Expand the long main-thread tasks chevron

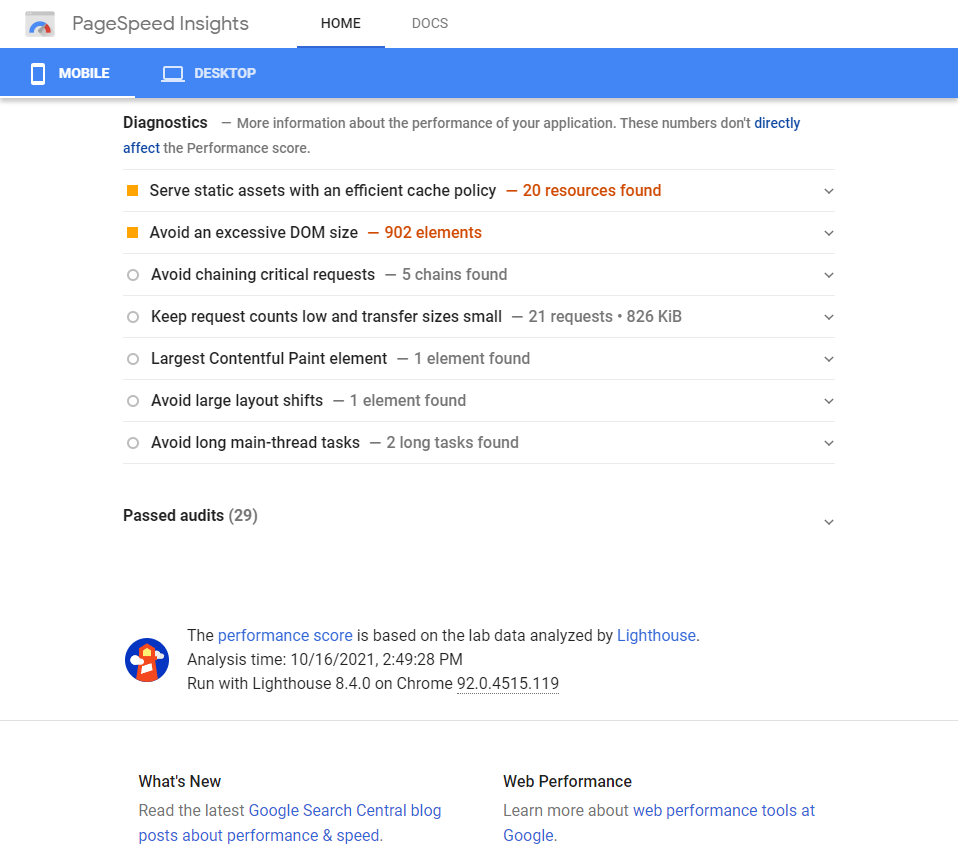(828, 443)
